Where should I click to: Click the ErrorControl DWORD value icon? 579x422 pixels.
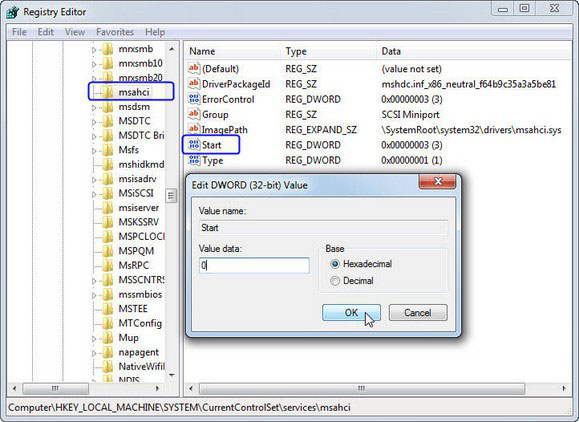tap(194, 99)
